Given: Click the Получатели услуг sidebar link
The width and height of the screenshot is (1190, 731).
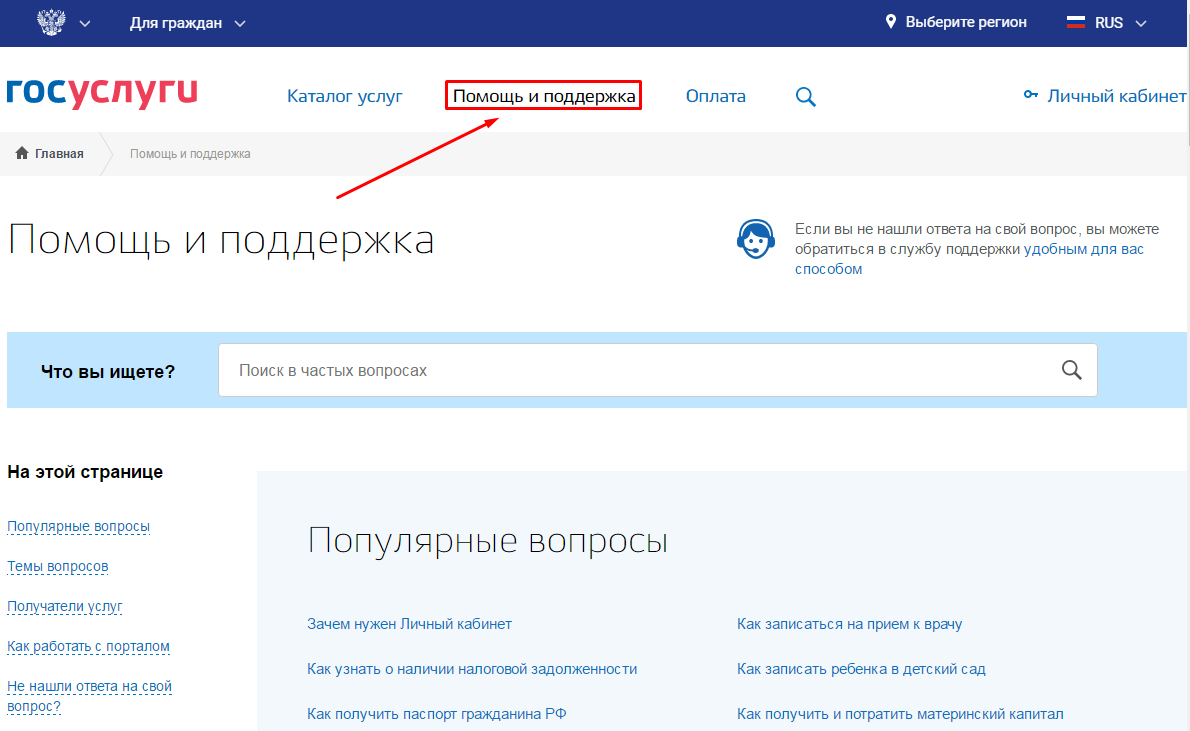Looking at the screenshot, I should [x=64, y=606].
